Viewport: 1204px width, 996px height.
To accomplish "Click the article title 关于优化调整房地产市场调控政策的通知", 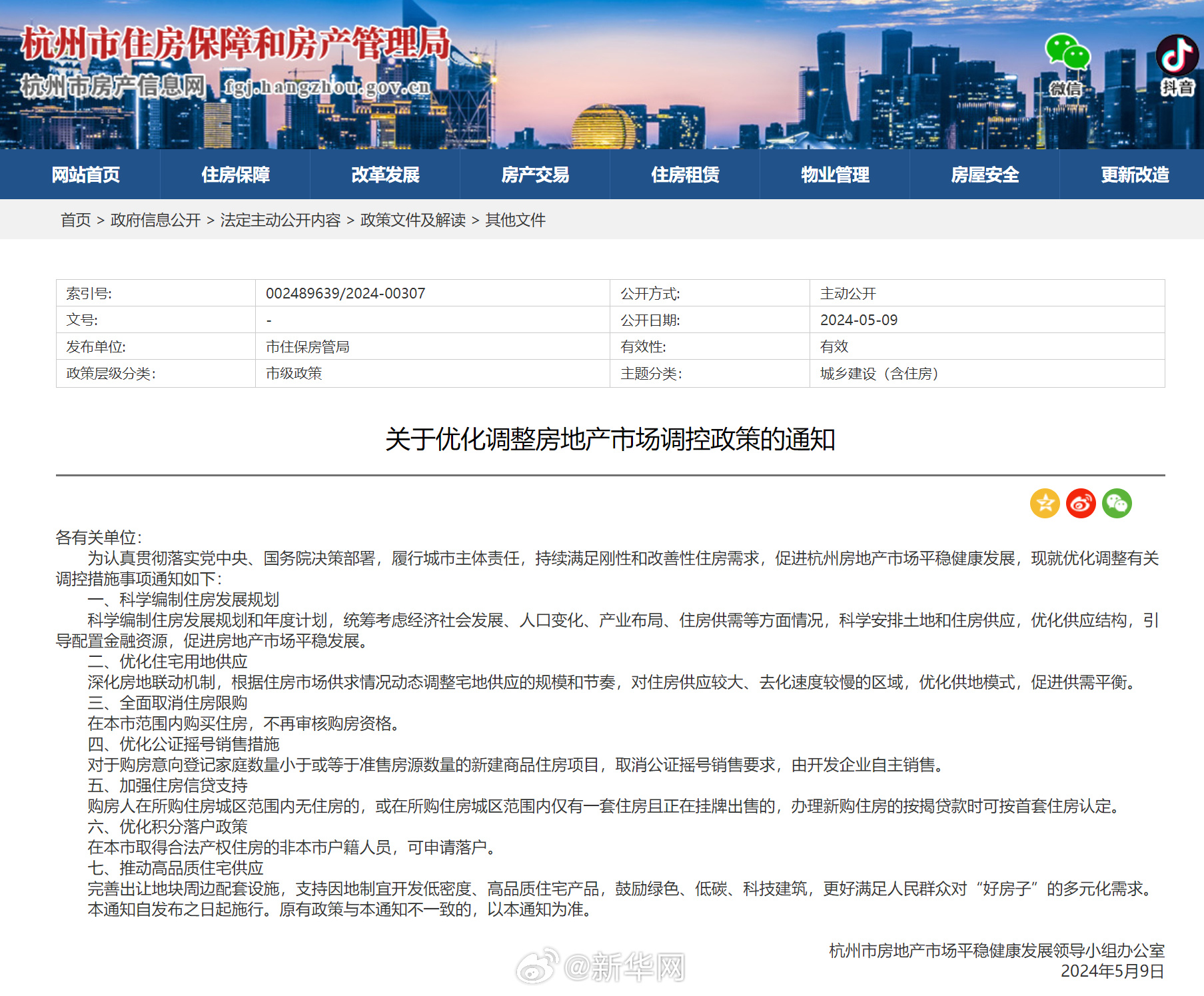I will pyautogui.click(x=610, y=440).
